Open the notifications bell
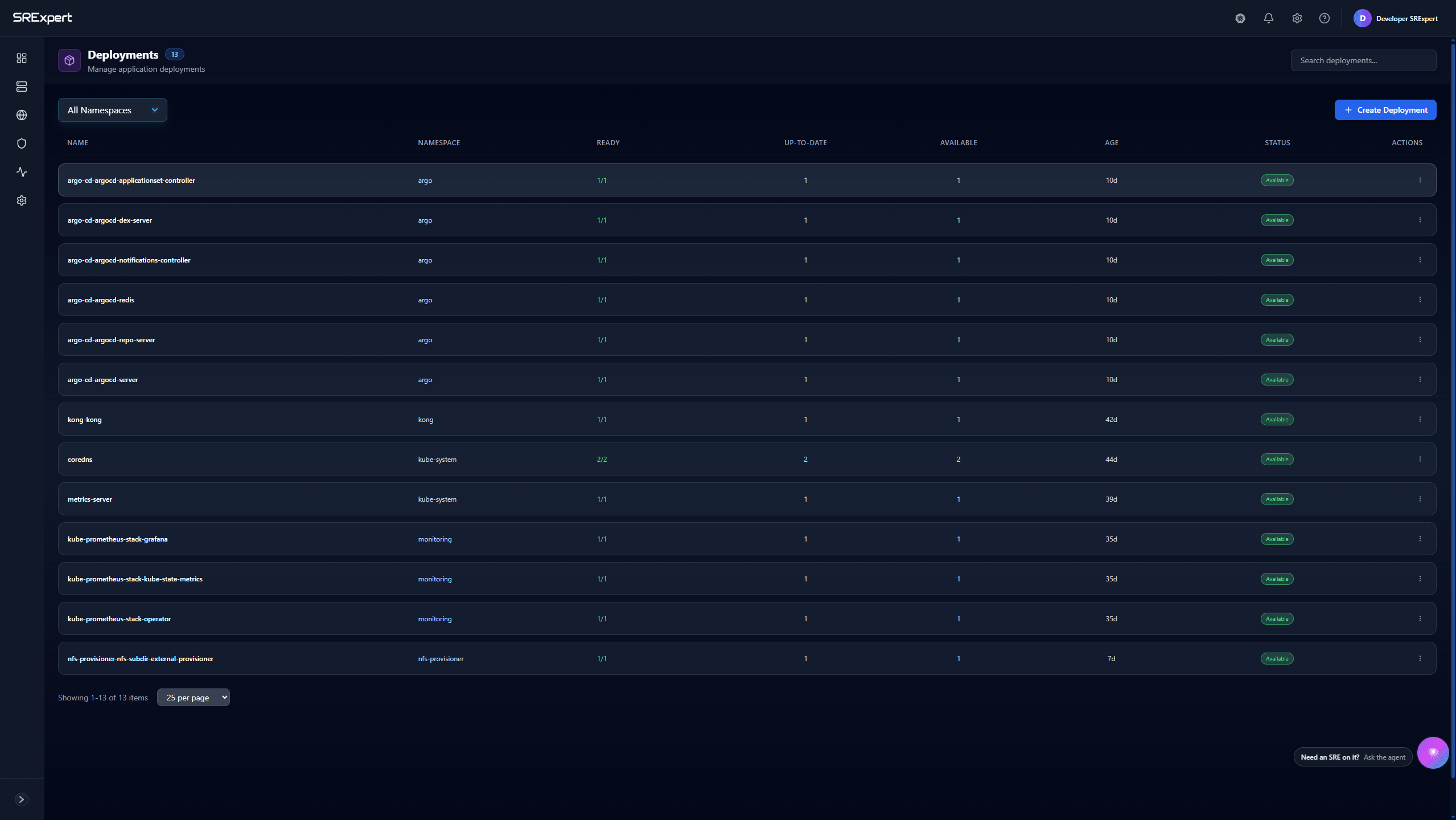Viewport: 1456px width, 820px height. (1269, 18)
